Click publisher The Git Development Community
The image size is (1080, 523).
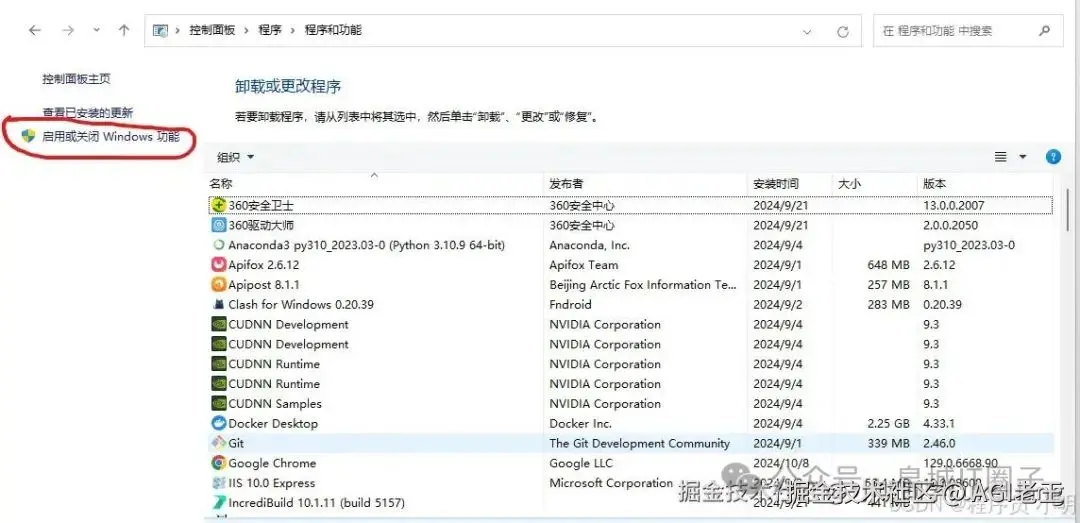639,443
